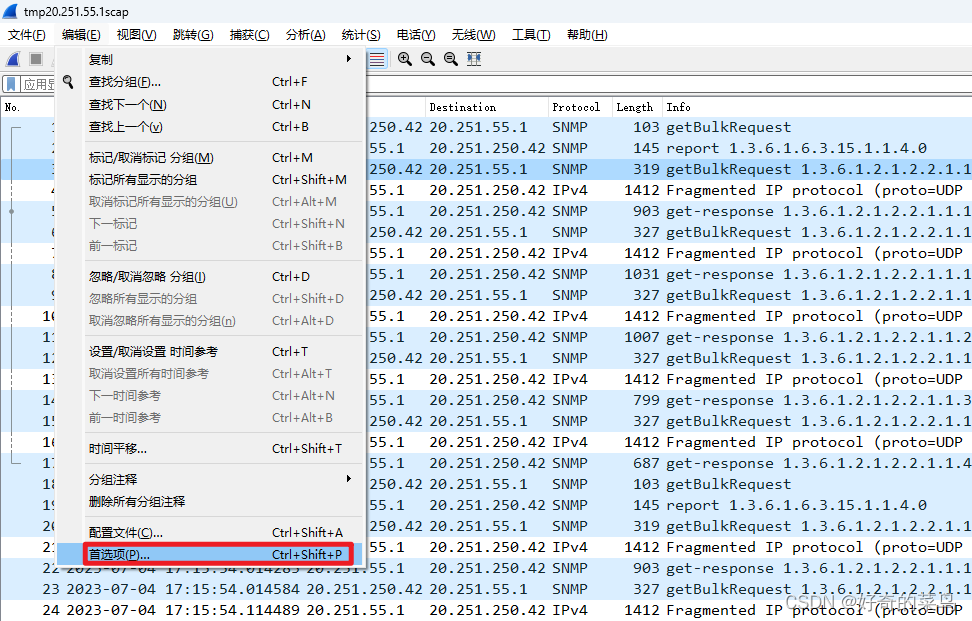Select 设置/取消设置 时间参考
The height and width of the screenshot is (621, 972).
pos(211,352)
